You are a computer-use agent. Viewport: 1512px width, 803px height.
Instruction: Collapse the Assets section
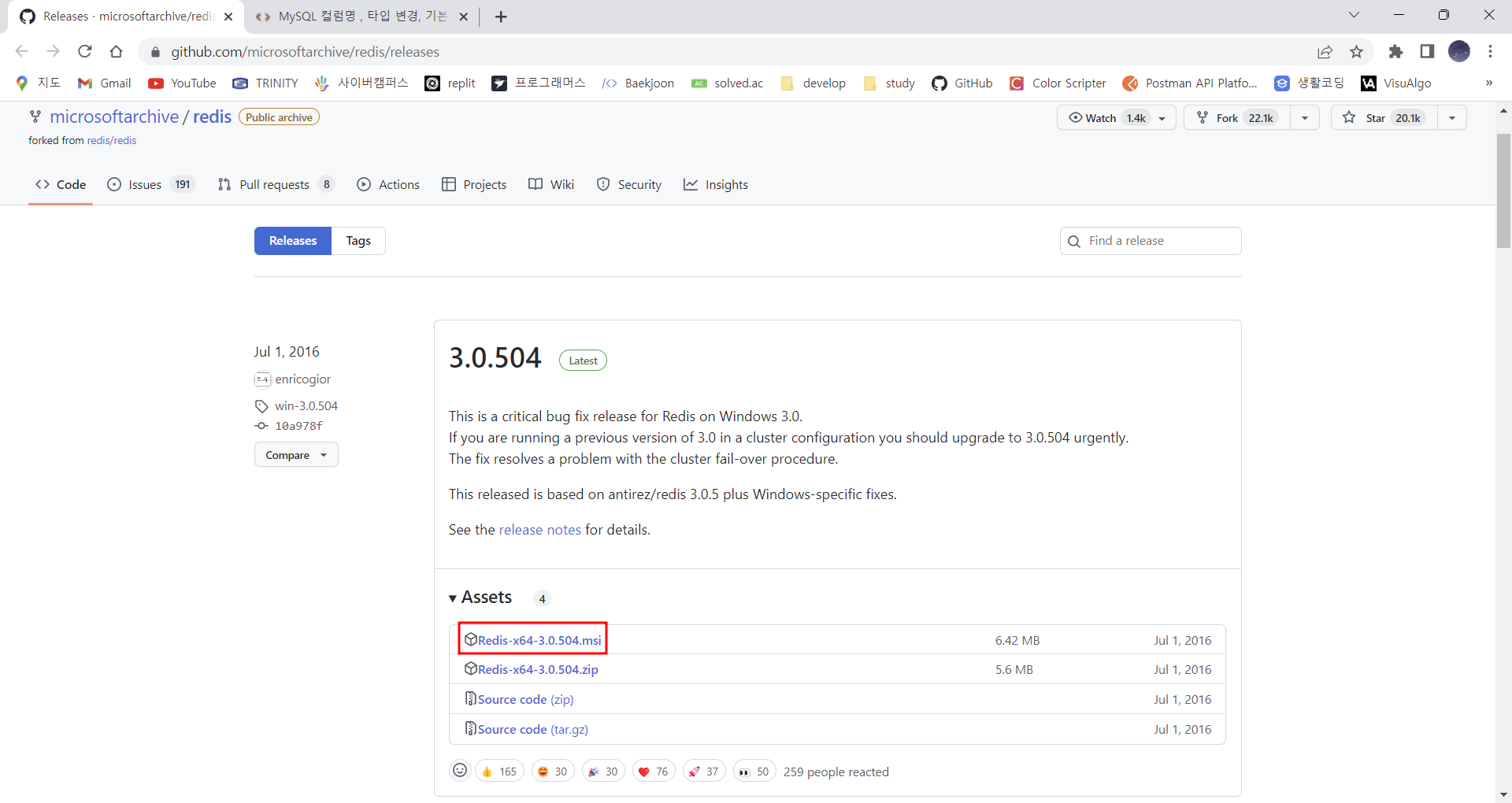(x=480, y=598)
